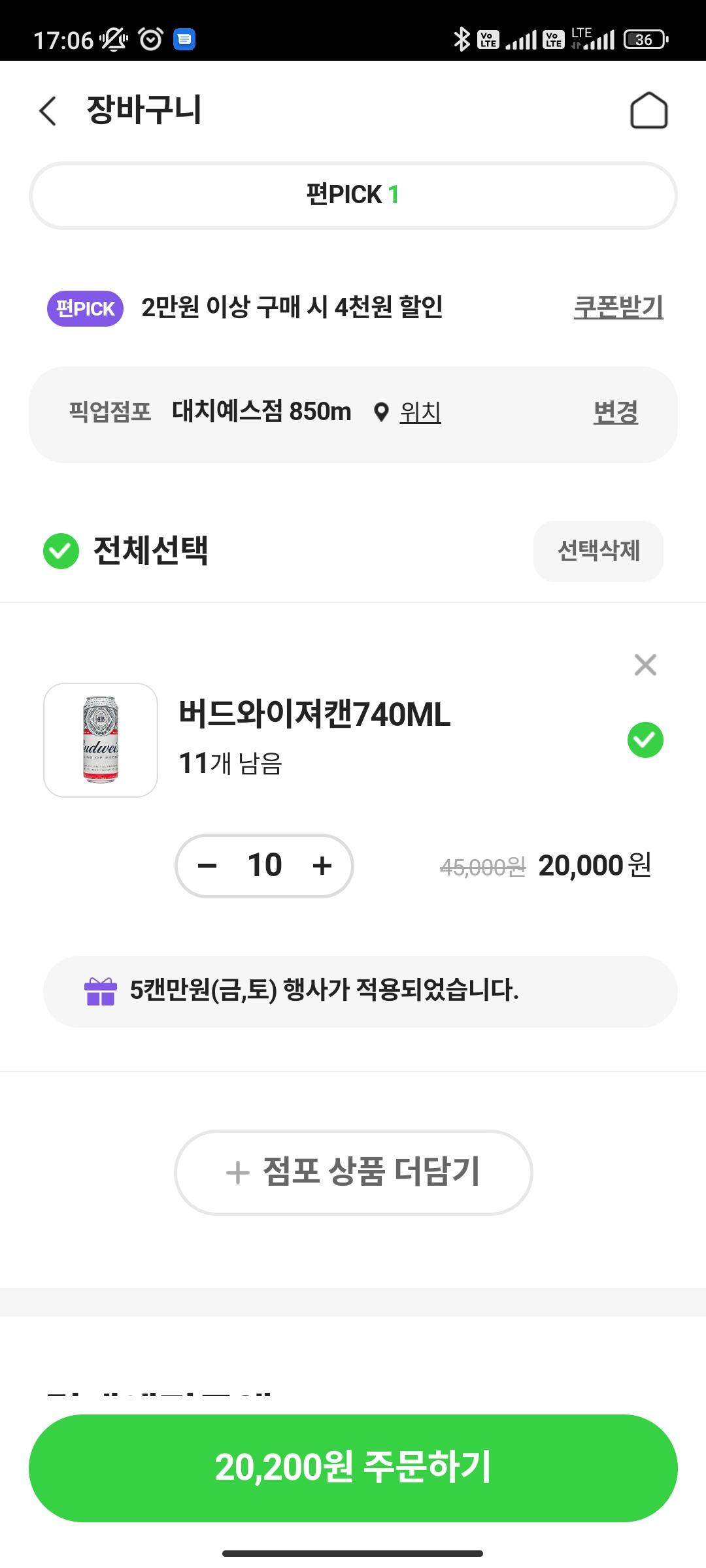Tap the back arrow icon

point(48,110)
